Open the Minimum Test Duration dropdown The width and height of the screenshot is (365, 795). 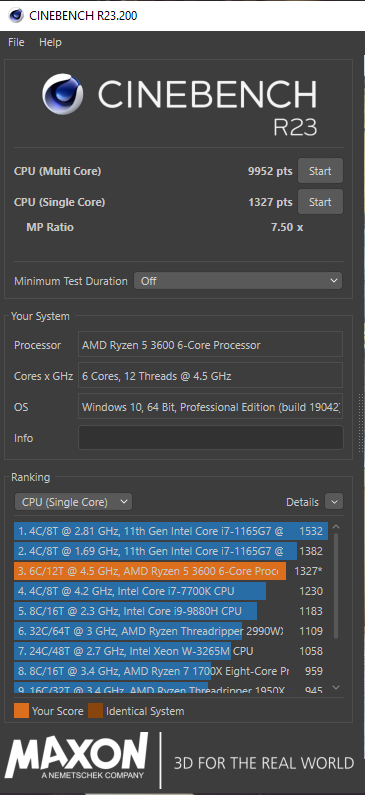pos(238,280)
